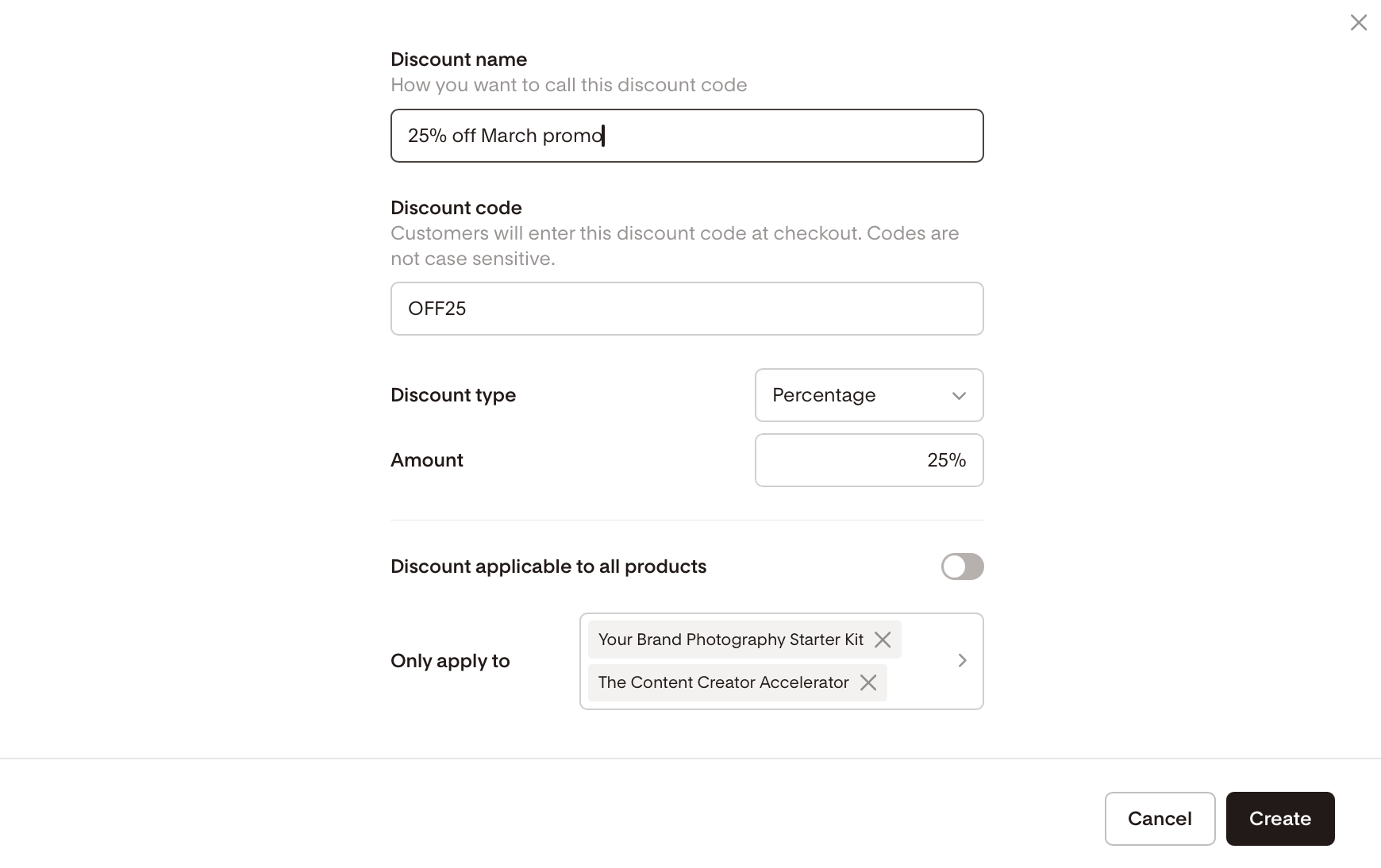Open the Percentage discount type selector
Image resolution: width=1381 pixels, height=868 pixels.
pyautogui.click(x=869, y=395)
